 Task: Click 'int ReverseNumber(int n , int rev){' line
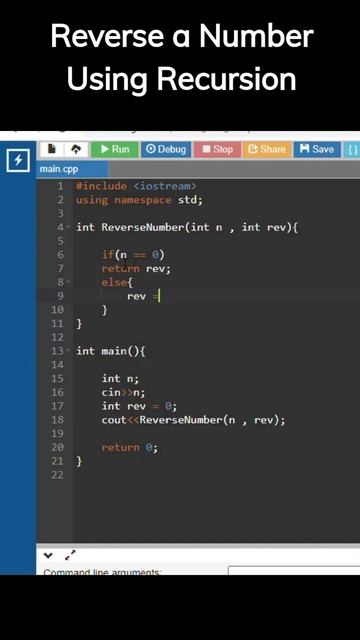(187, 227)
